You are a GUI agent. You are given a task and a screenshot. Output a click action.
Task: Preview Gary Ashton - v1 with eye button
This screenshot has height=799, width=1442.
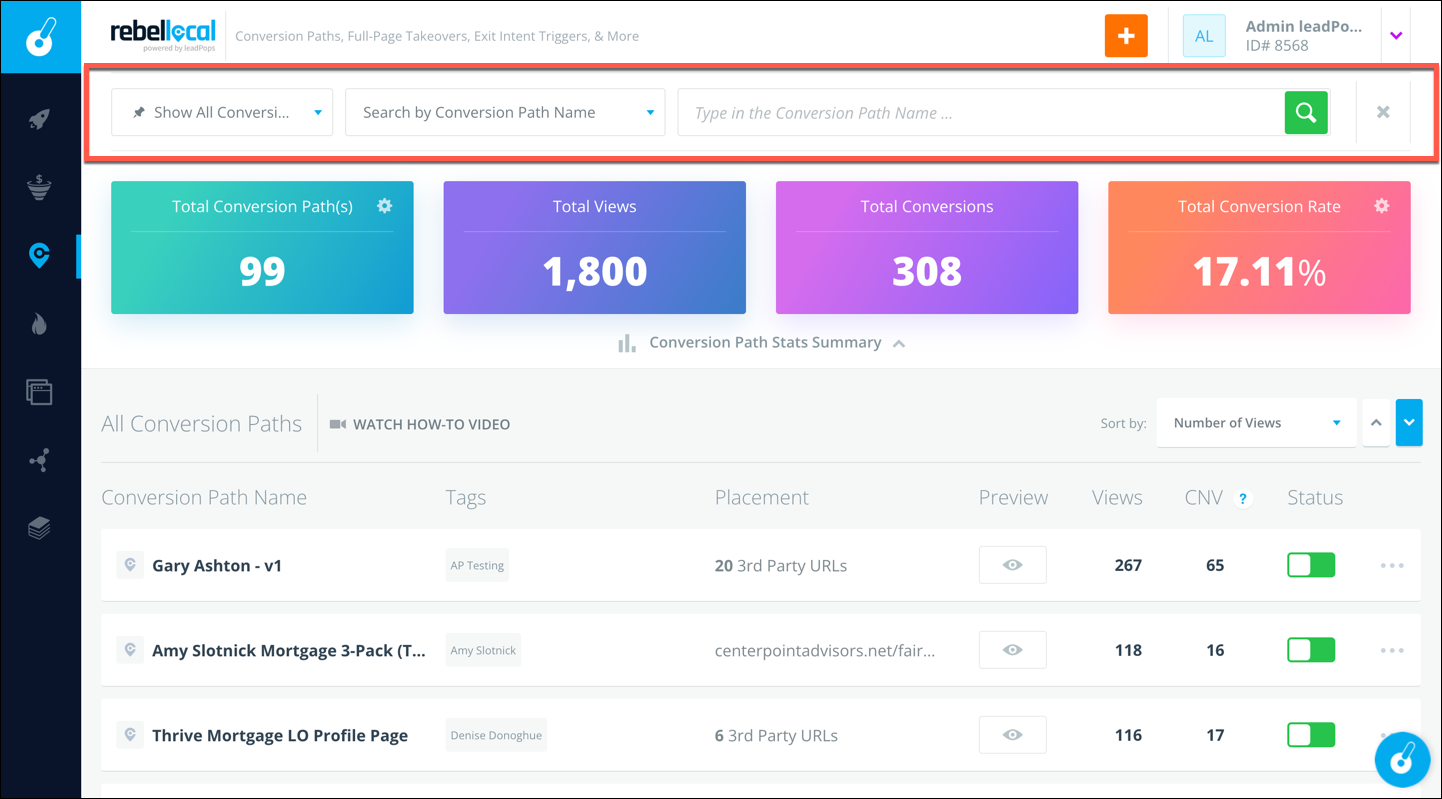pyautogui.click(x=1013, y=565)
